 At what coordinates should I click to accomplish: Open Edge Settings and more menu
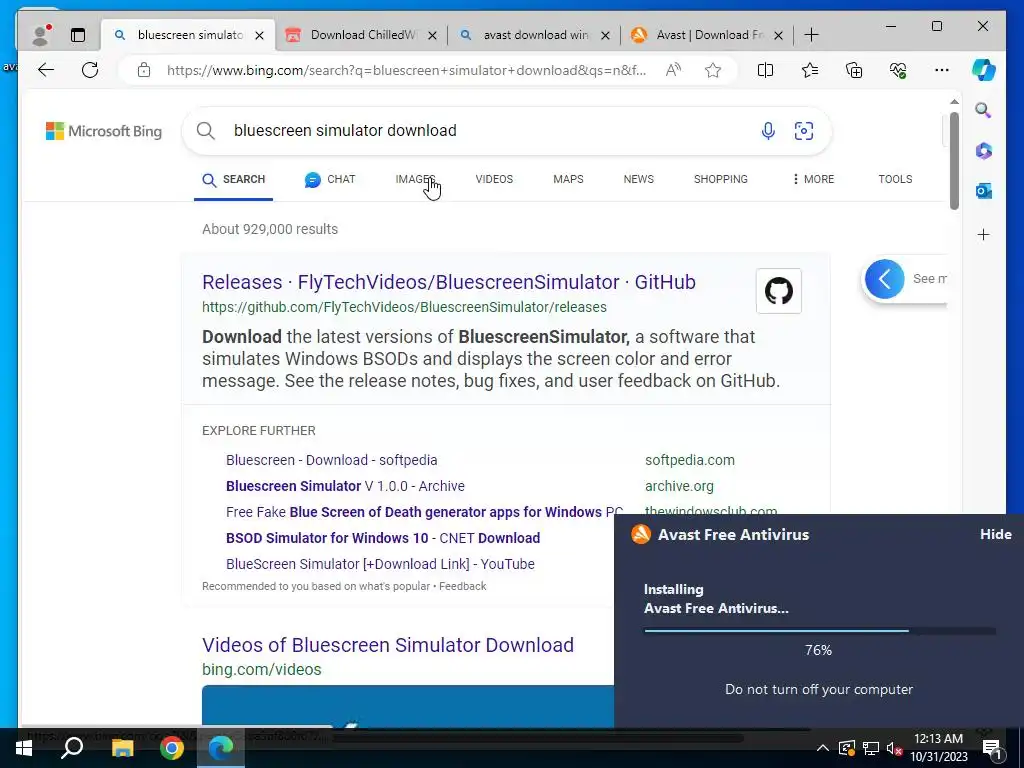[x=942, y=70]
